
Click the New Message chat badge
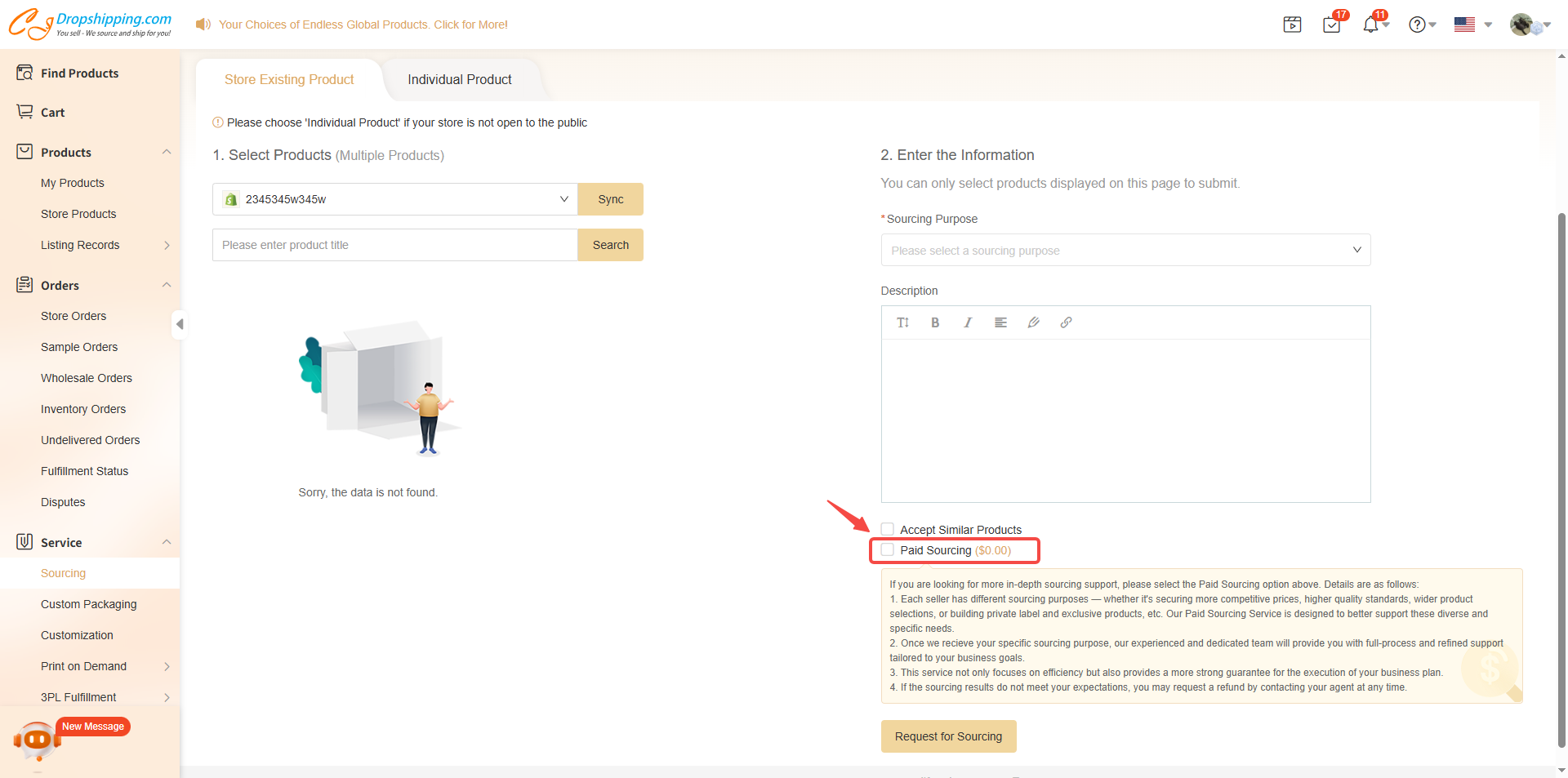point(93,727)
